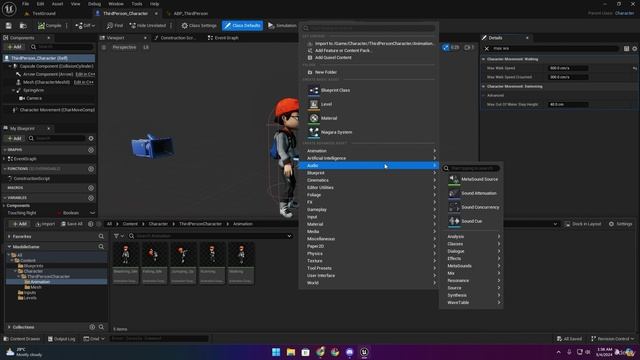Click the Save All button
Screen dimensions: 640x360
tap(72, 224)
